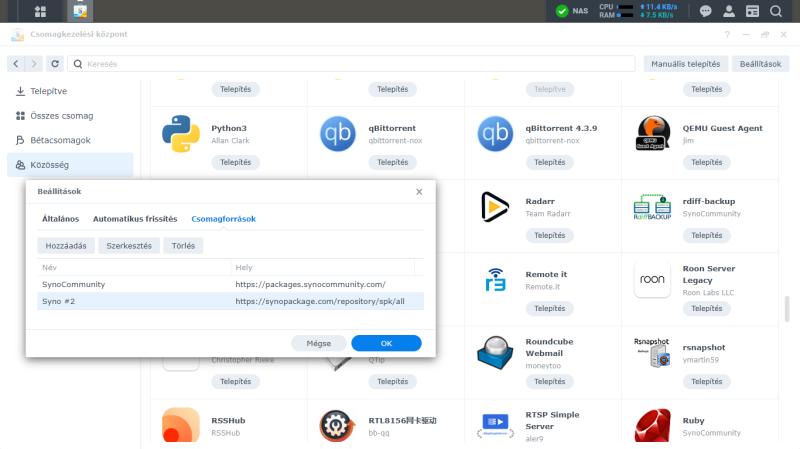Click the qBittorrent 4.3.9 package icon
This screenshot has height=449, width=800.
click(x=495, y=134)
